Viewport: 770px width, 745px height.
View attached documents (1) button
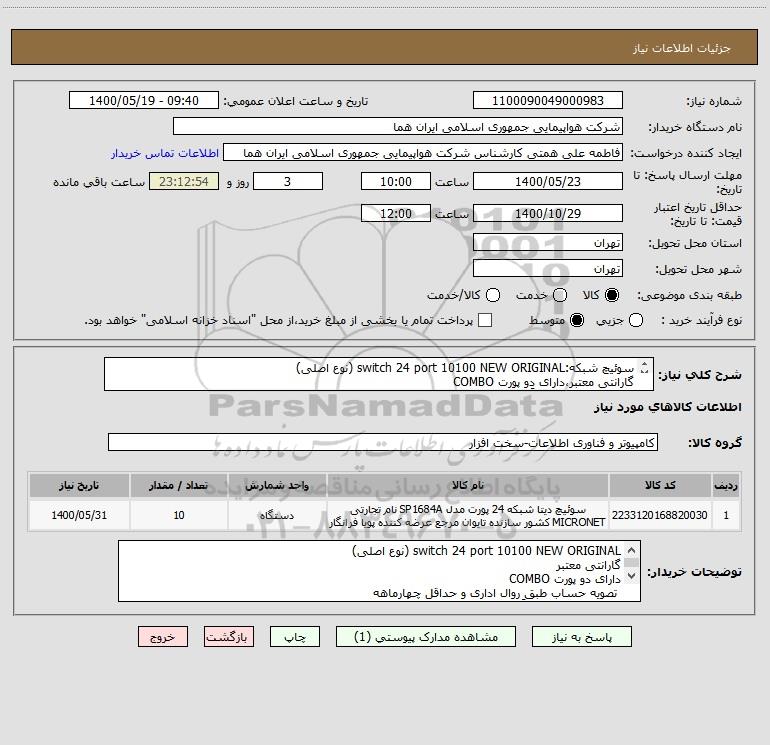426,637
